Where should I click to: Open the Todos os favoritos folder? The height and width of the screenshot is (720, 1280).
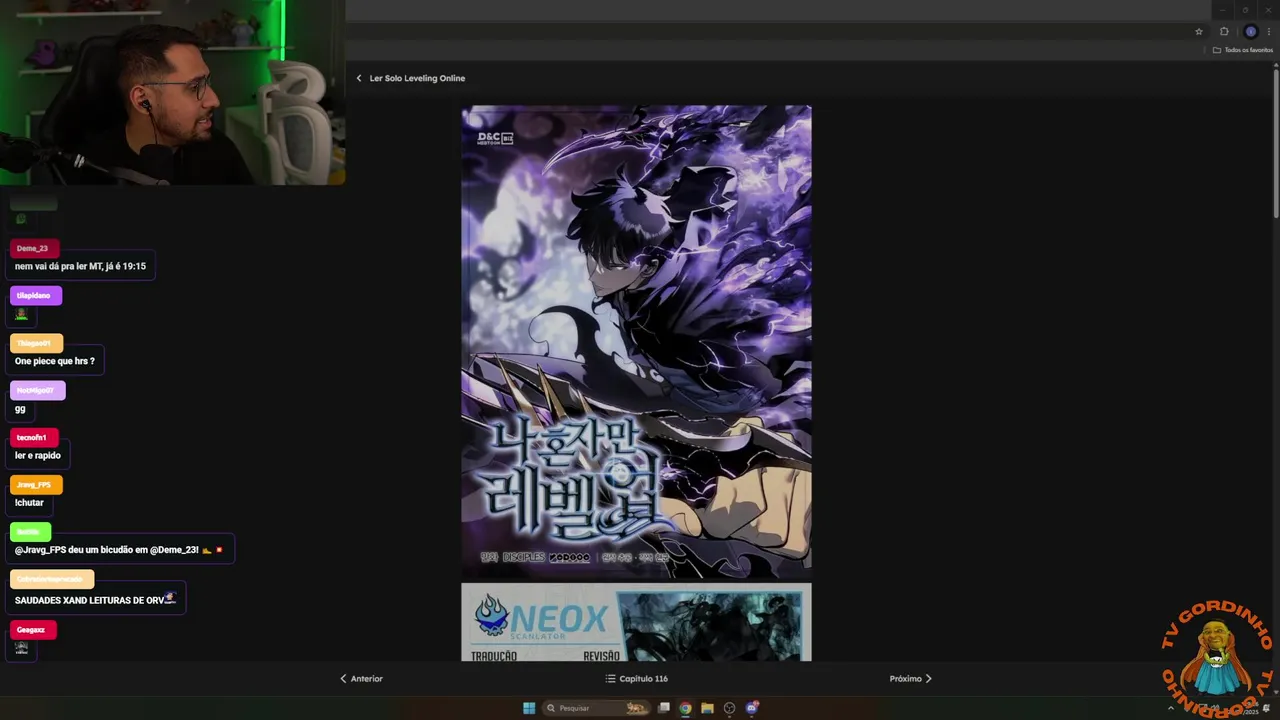tap(1242, 50)
